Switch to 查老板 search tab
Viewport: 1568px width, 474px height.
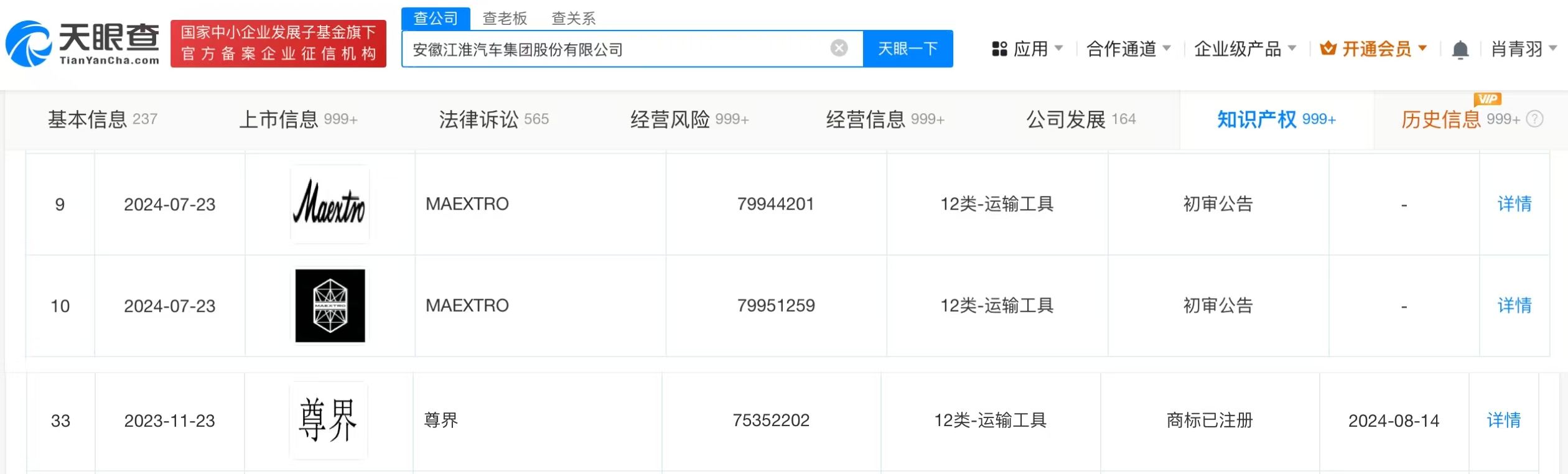click(x=505, y=19)
